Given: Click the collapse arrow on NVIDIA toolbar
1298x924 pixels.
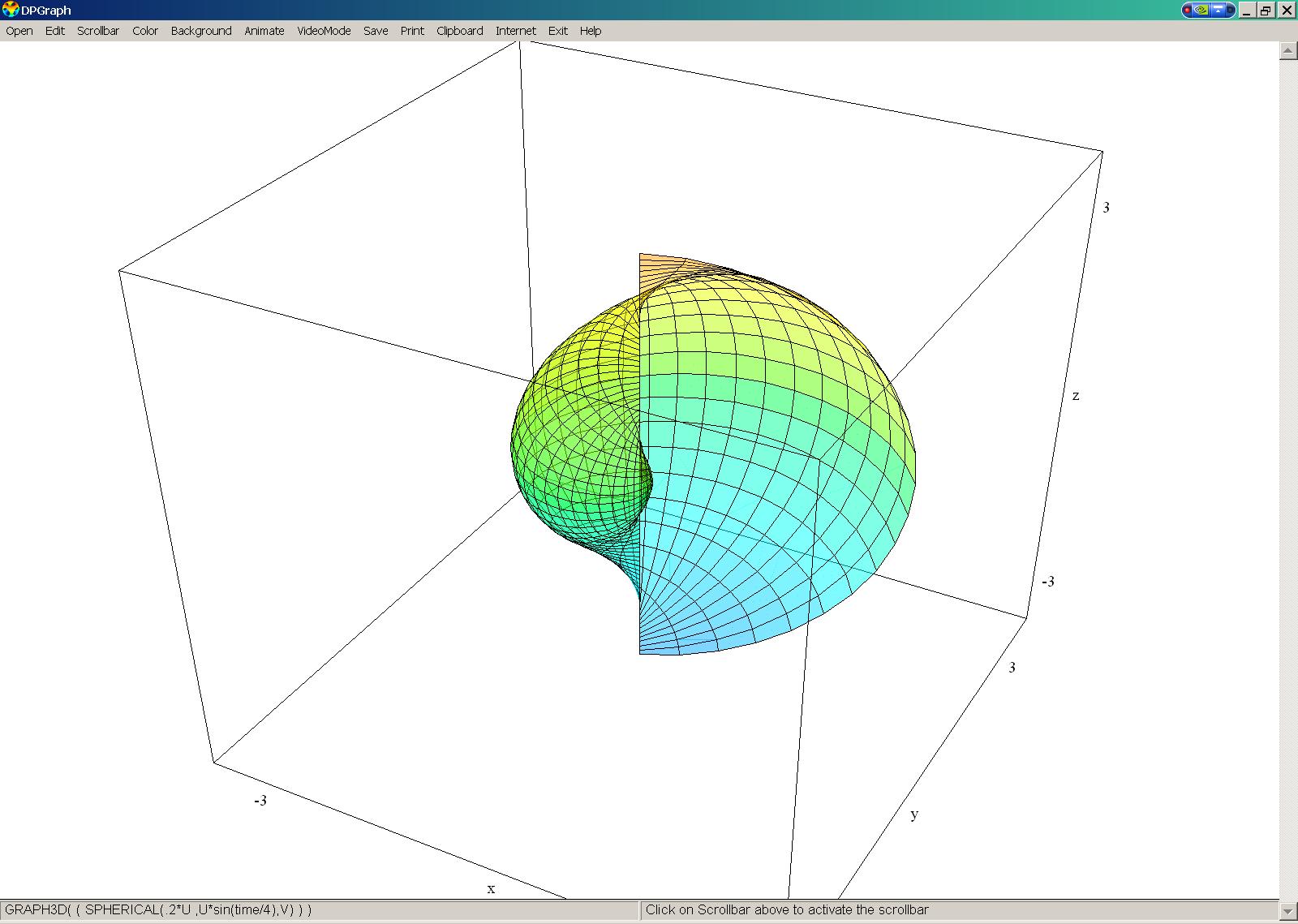Looking at the screenshot, I should pos(1218,11).
